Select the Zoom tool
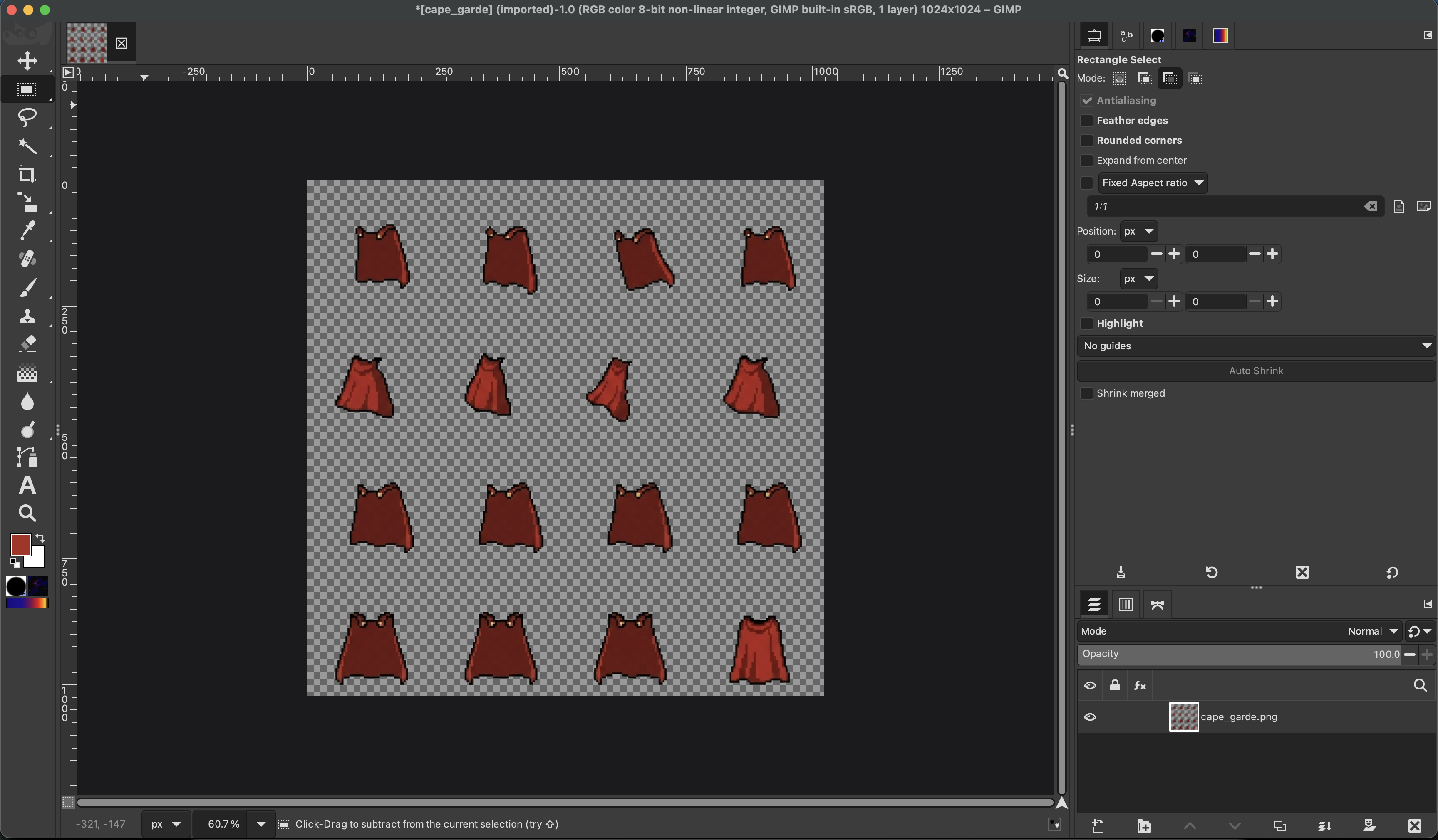This screenshot has height=840, width=1438. (27, 513)
